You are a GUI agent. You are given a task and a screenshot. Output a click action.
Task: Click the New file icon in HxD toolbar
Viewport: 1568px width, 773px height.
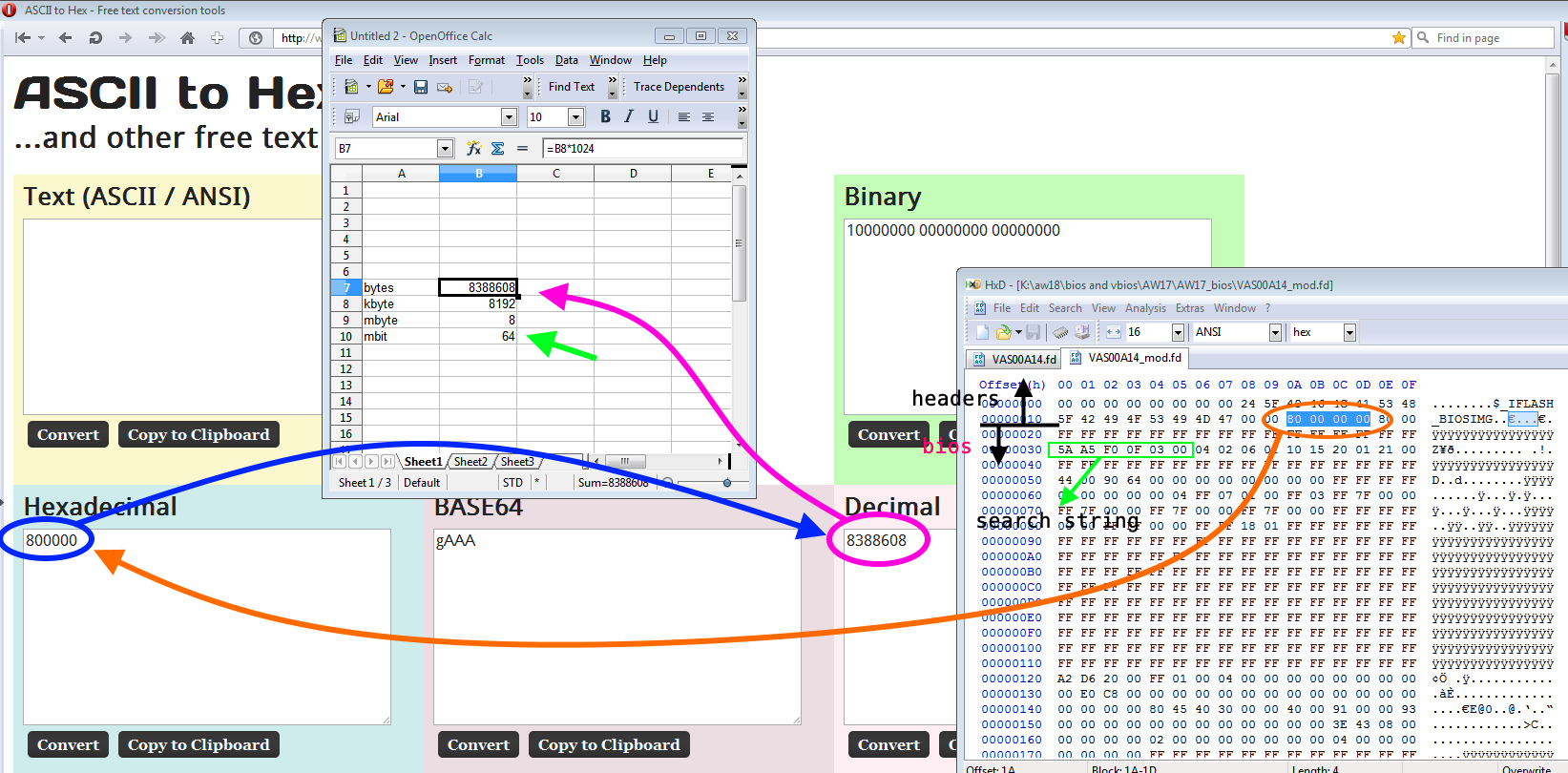[x=982, y=332]
